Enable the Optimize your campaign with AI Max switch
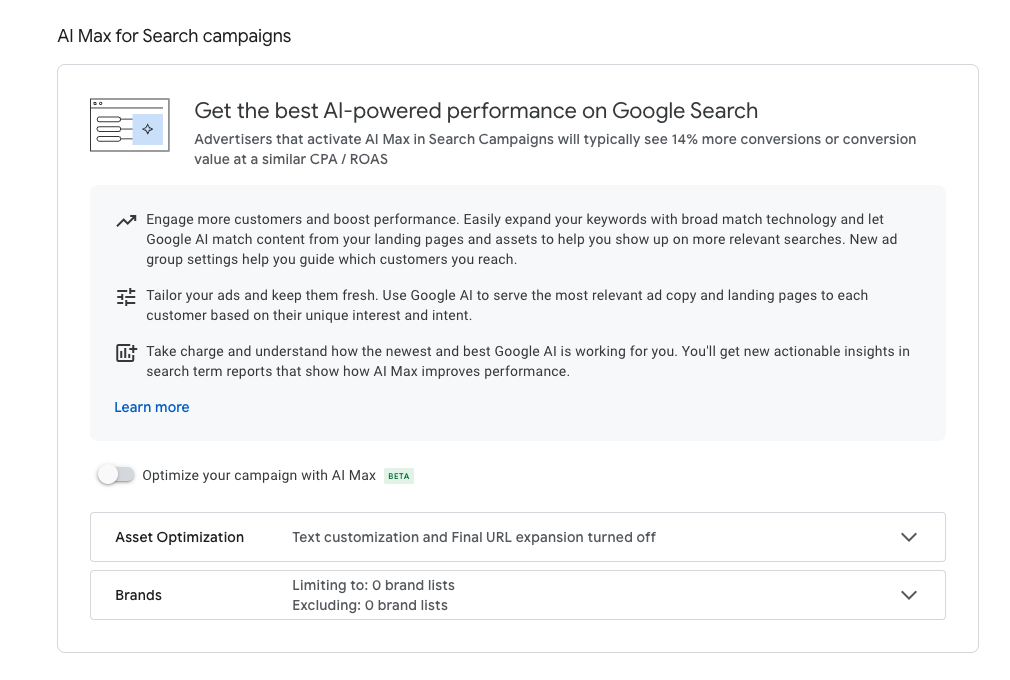This screenshot has height=680, width=1010. coord(116,475)
